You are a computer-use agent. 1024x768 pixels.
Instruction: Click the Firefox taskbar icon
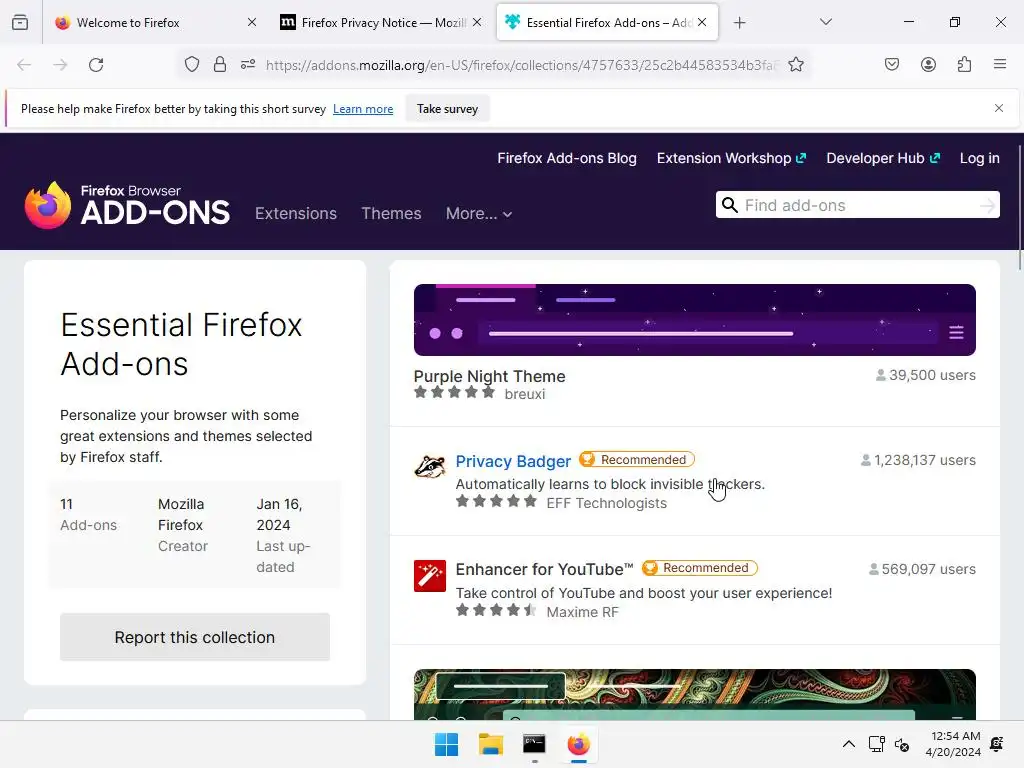point(579,744)
